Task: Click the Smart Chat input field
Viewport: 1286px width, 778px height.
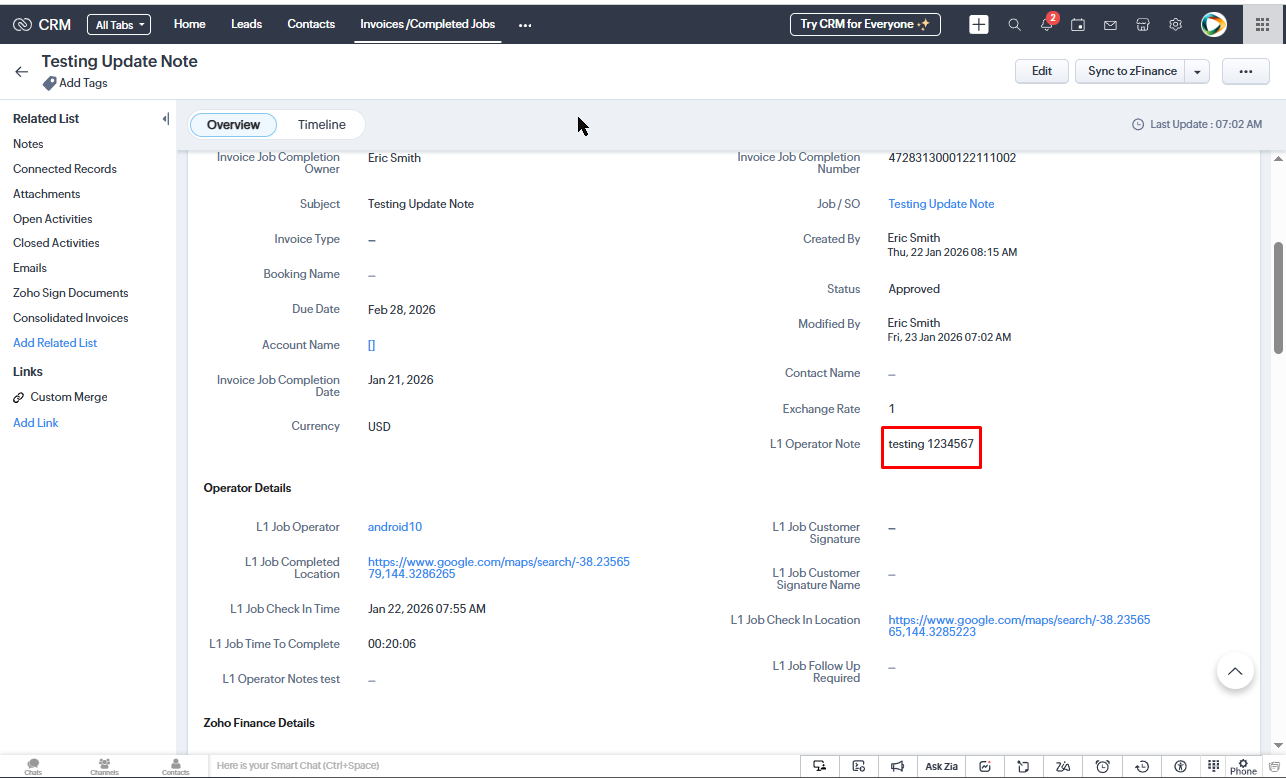Action: point(505,766)
